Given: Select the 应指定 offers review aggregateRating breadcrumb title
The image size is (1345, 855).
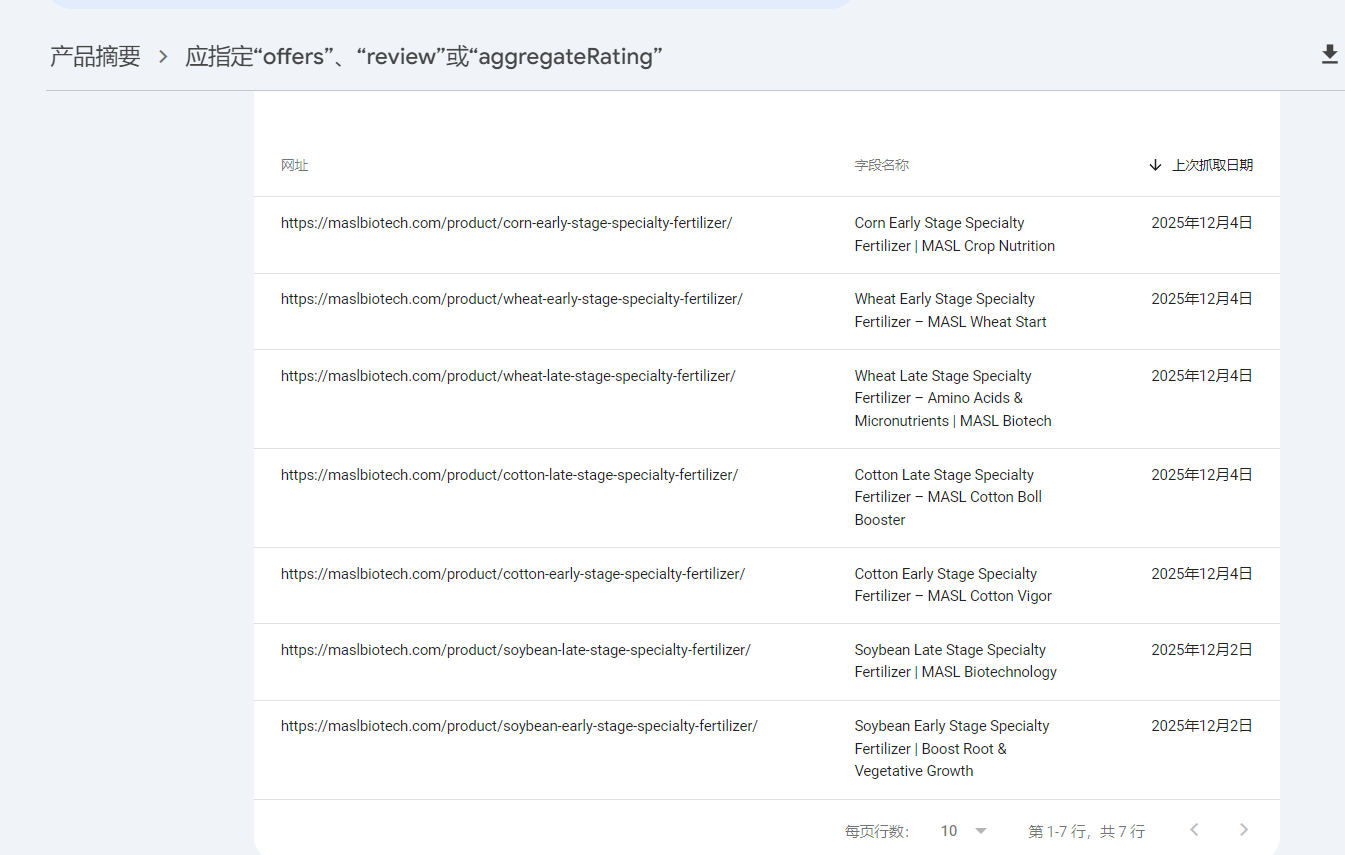Looking at the screenshot, I should (x=424, y=57).
